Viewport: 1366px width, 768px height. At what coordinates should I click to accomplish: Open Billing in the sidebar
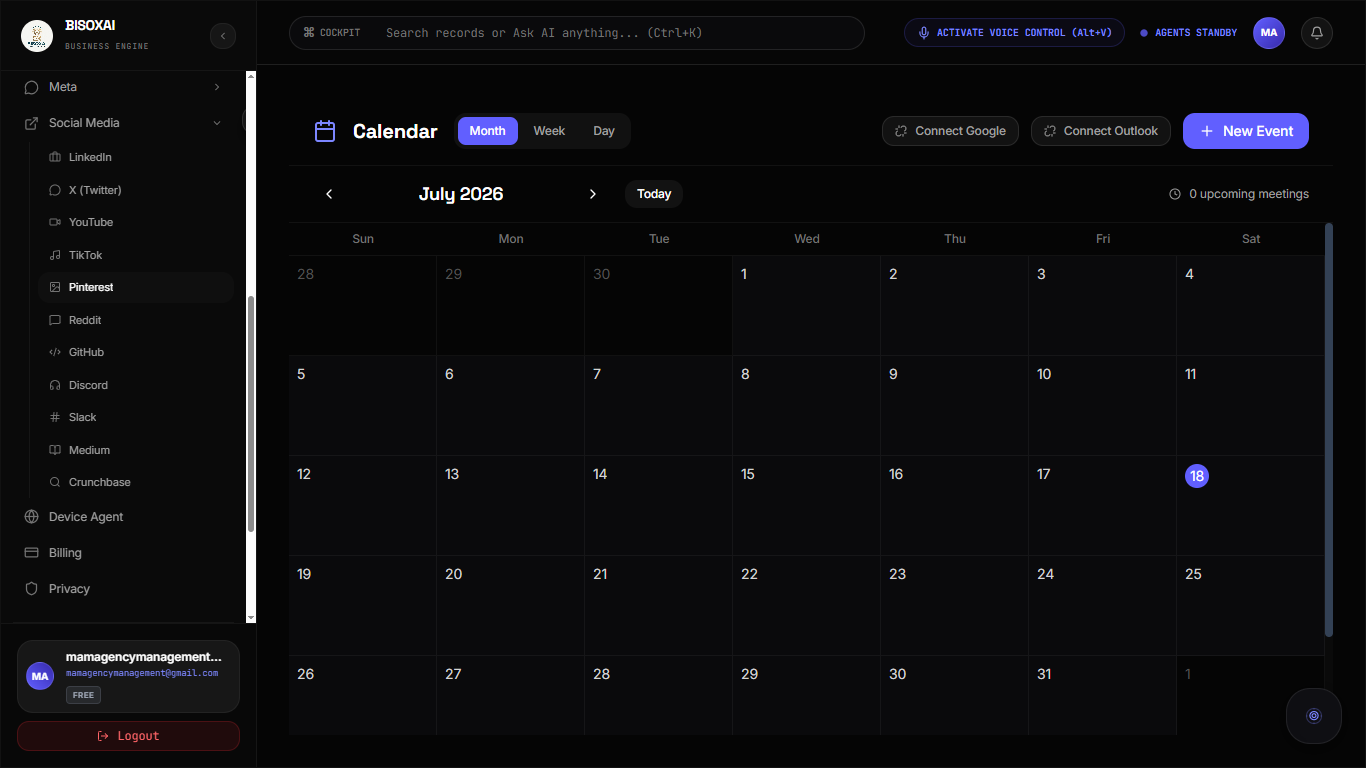pos(126,553)
